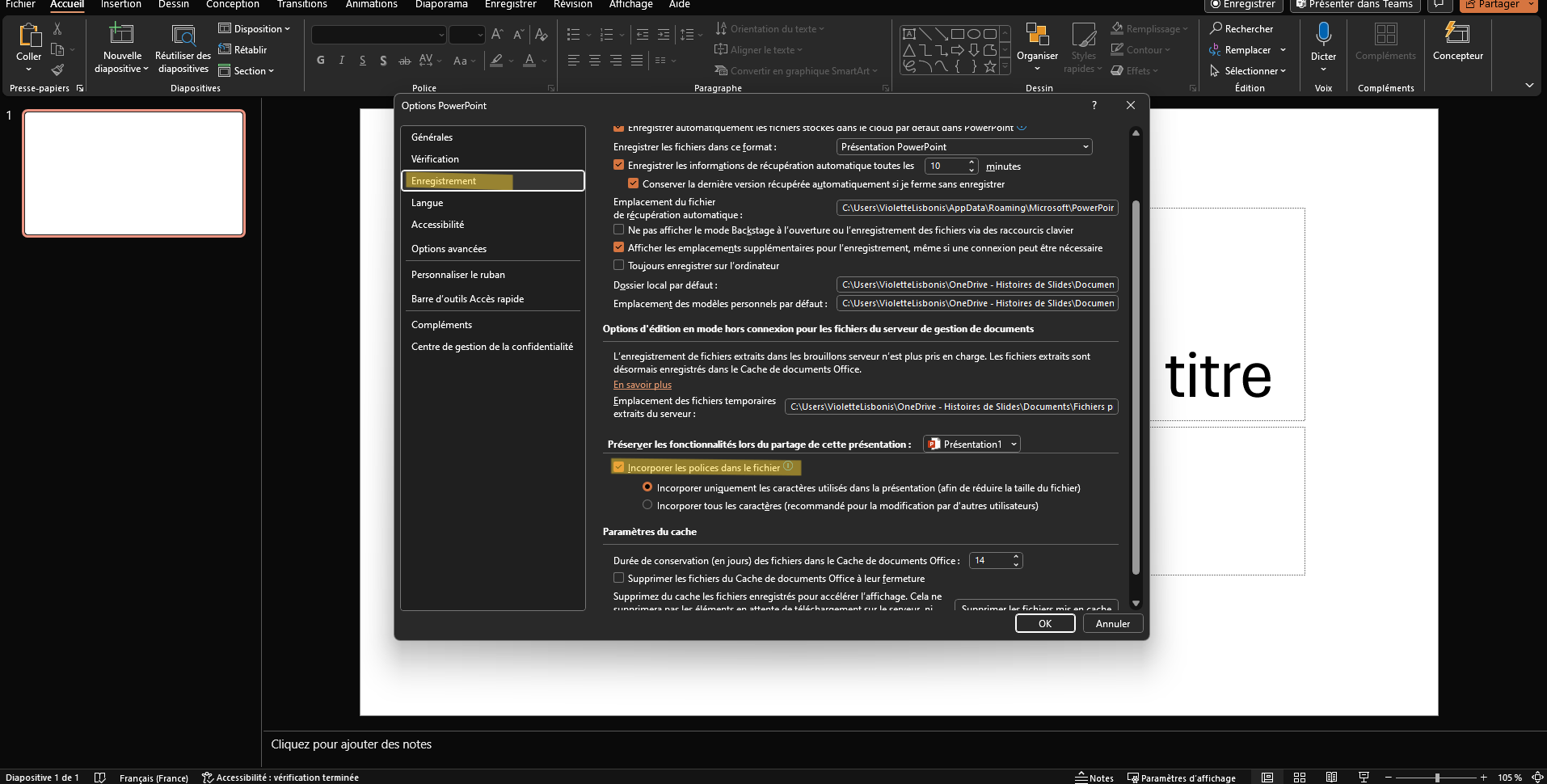Viewport: 1547px width, 784px height.
Task: Click the Rétablir slide reset icon
Action: [242, 49]
